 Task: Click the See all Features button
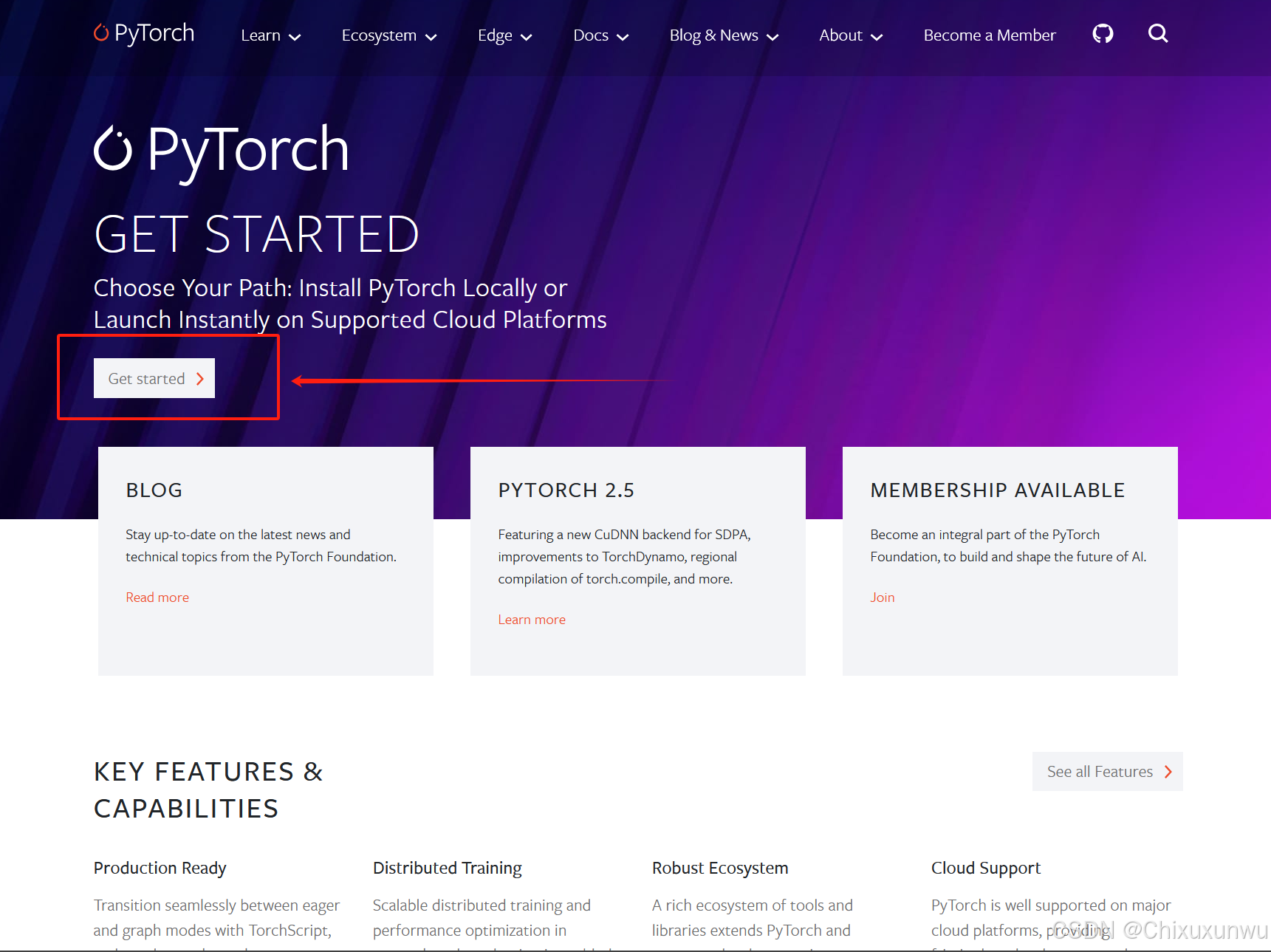[1107, 772]
